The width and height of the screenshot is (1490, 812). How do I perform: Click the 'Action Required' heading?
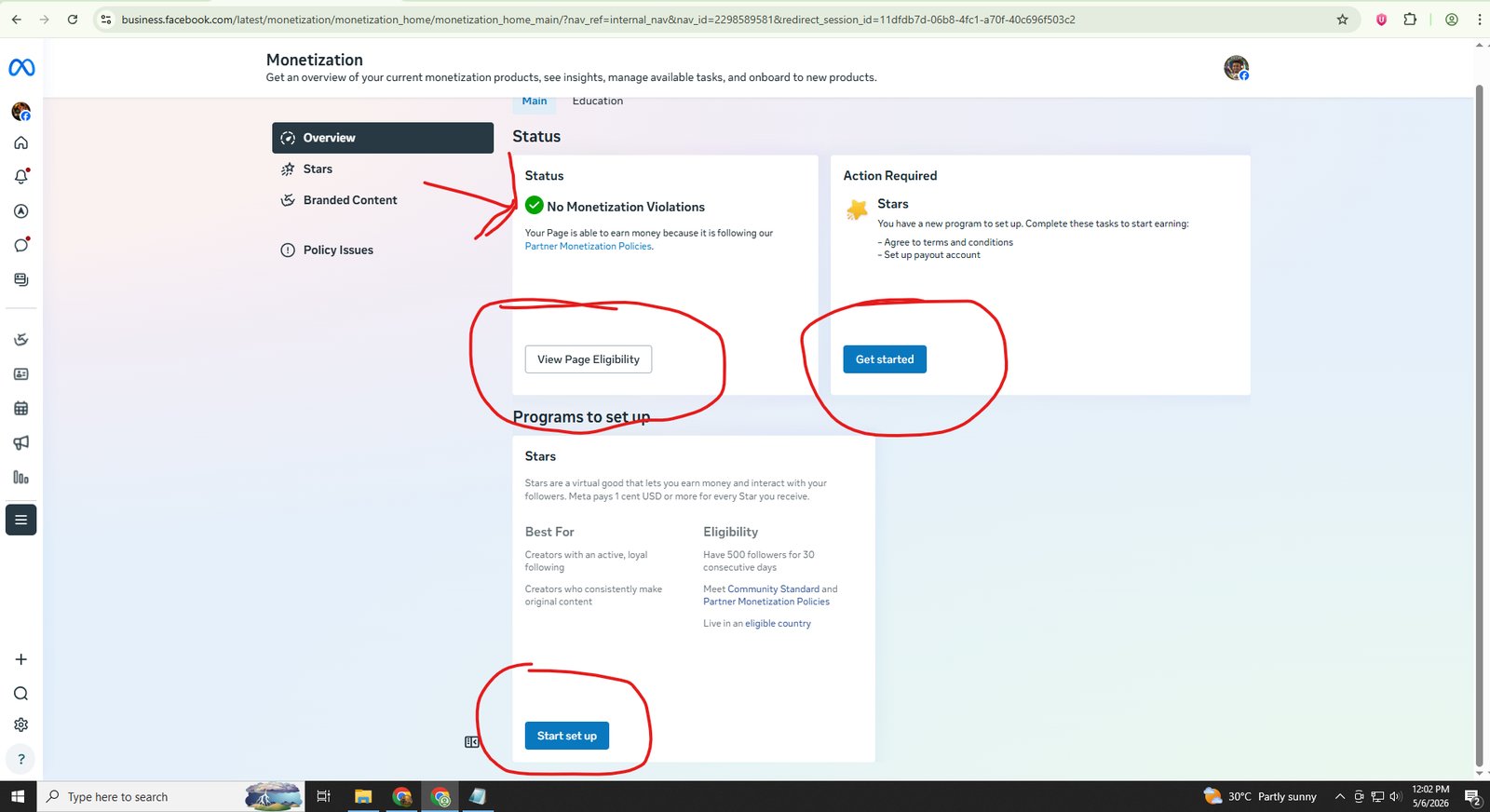click(890, 175)
